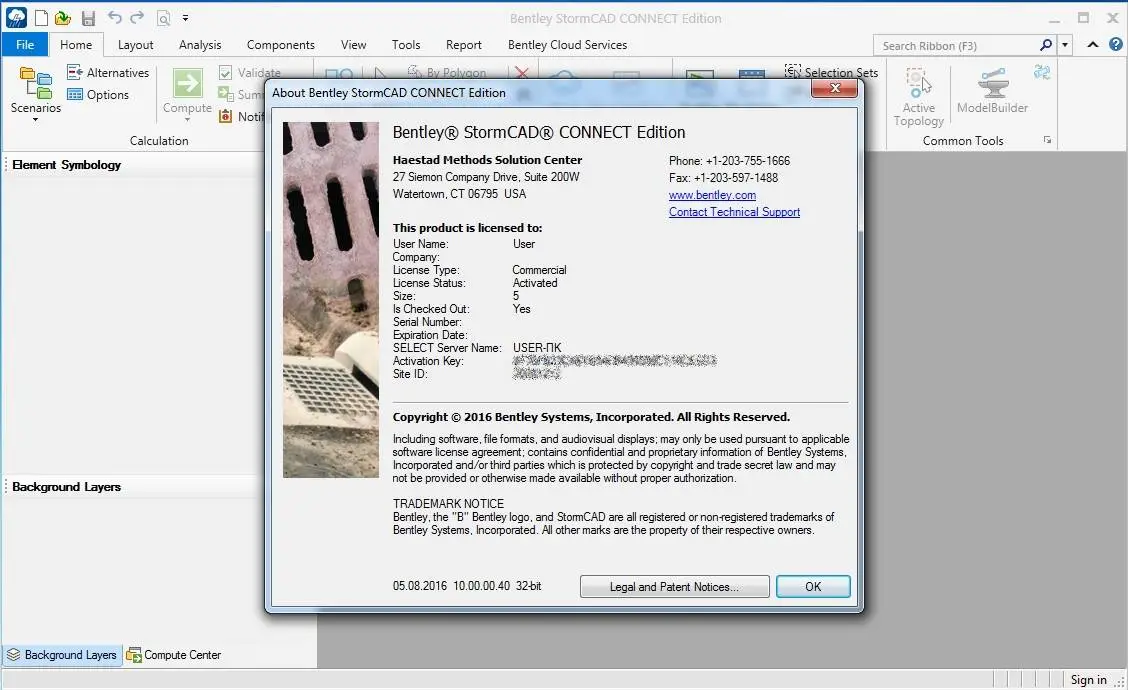Click the License Type value Commercial
The image size is (1128, 690).
point(540,270)
